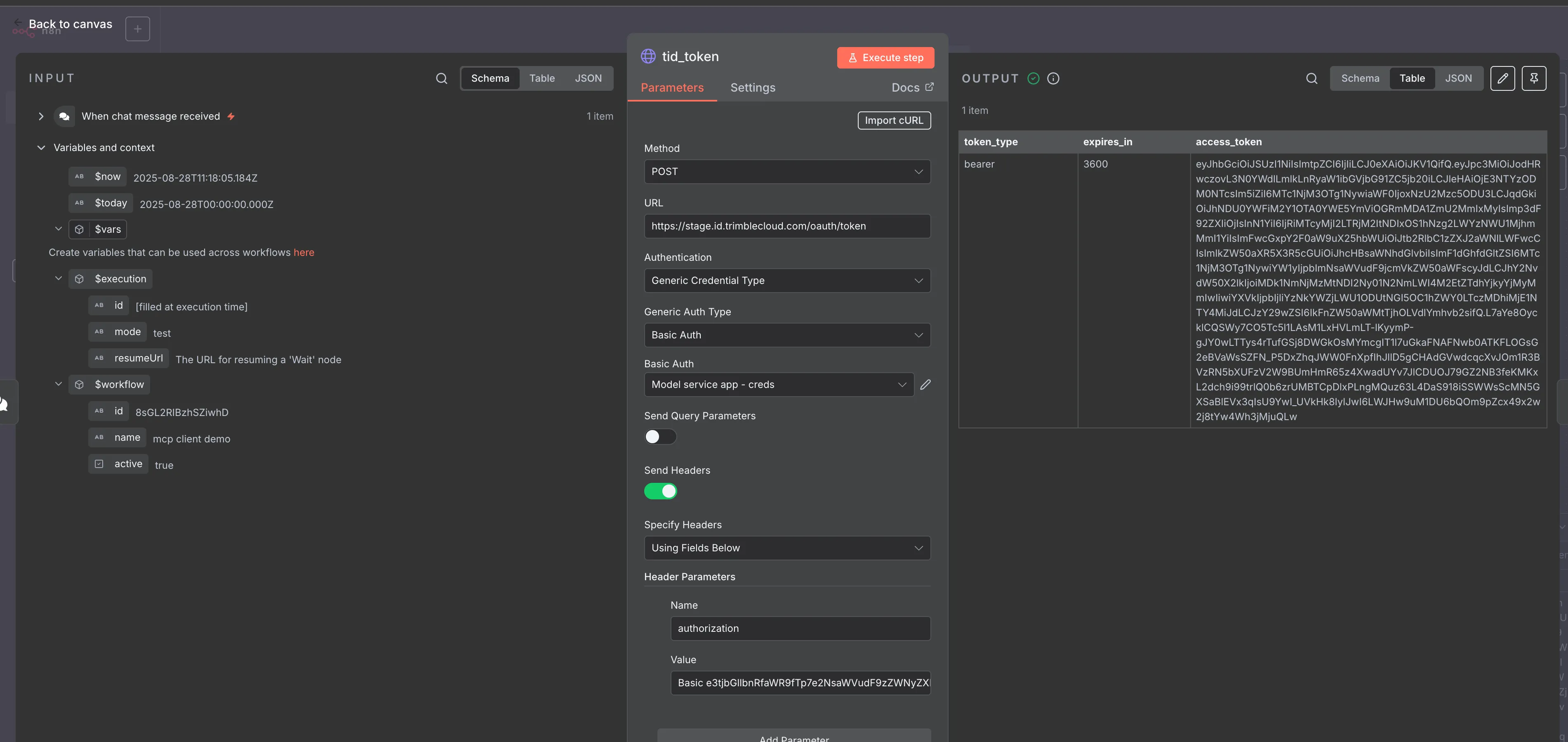Viewport: 1568px width, 742px height.
Task: Click the $workflow cube icon
Action: click(79, 384)
